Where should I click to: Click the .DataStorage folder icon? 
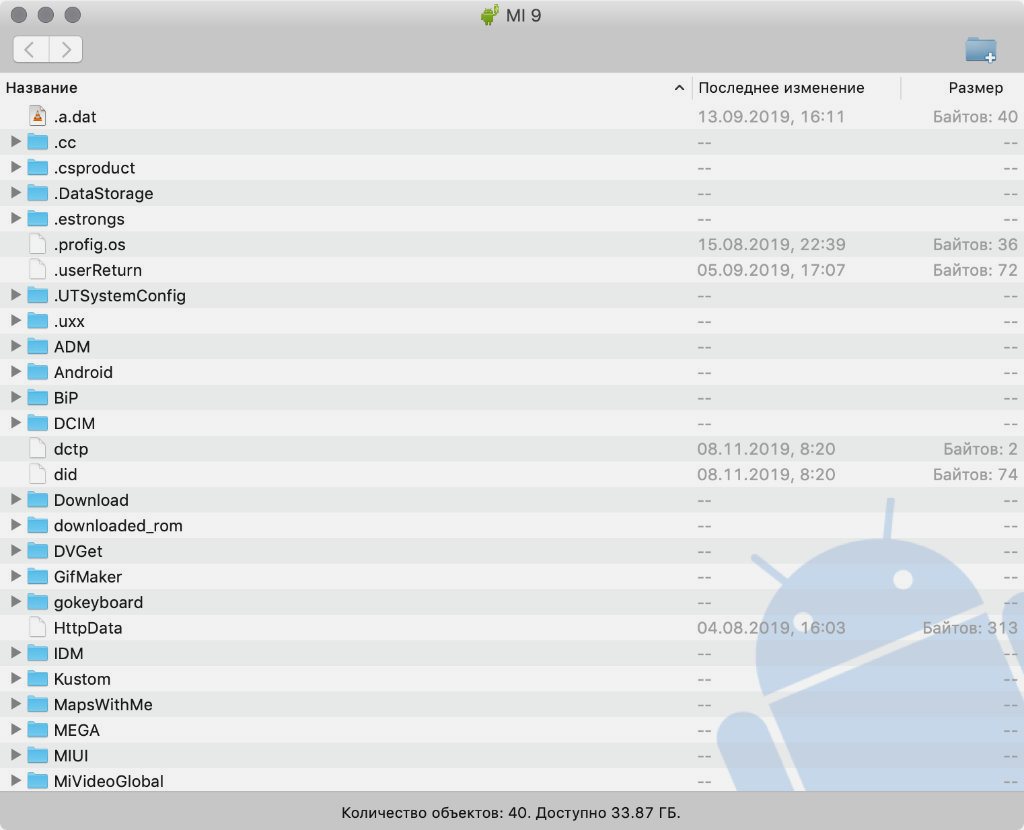(38, 193)
